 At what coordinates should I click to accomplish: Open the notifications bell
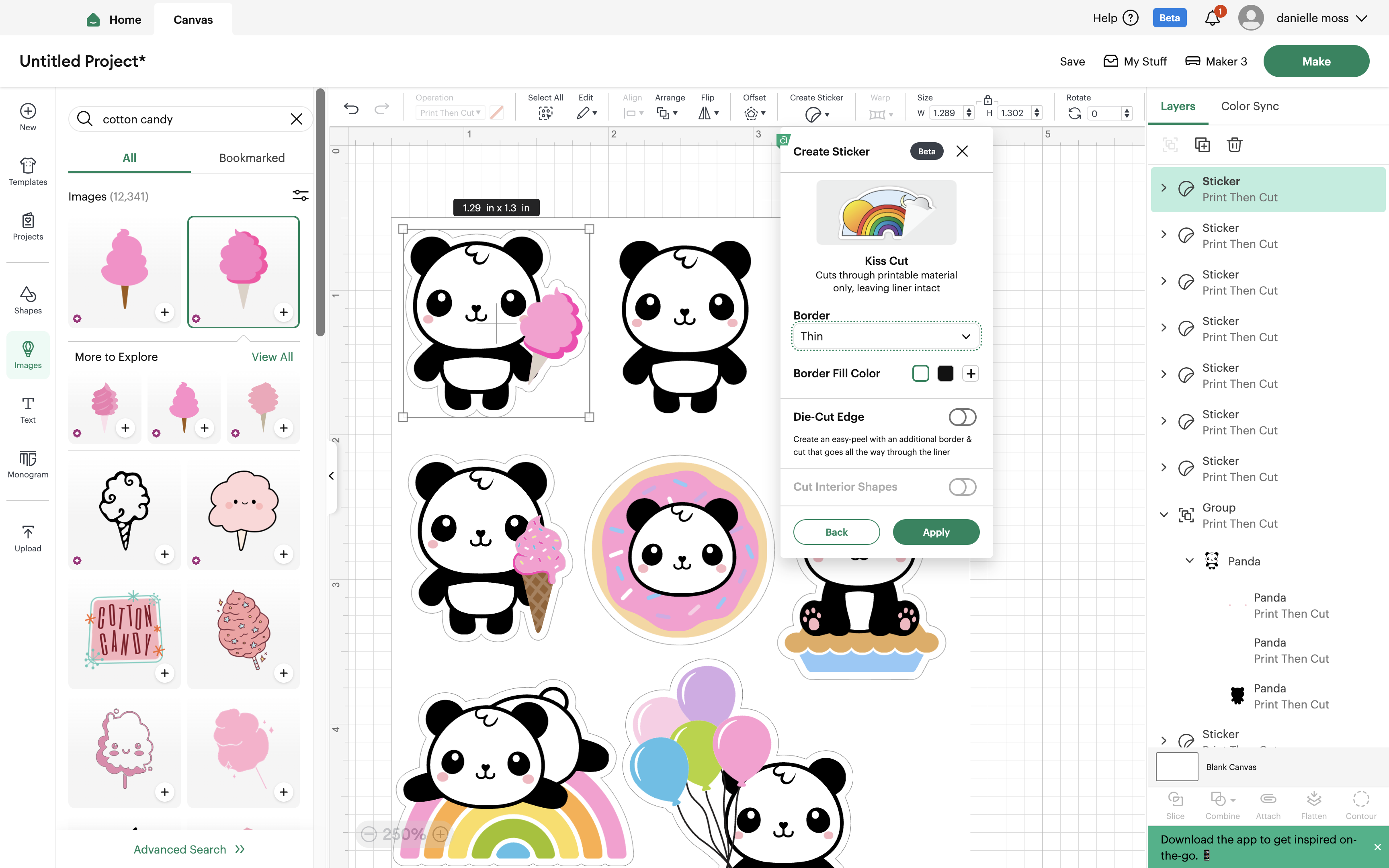pos(1212,18)
